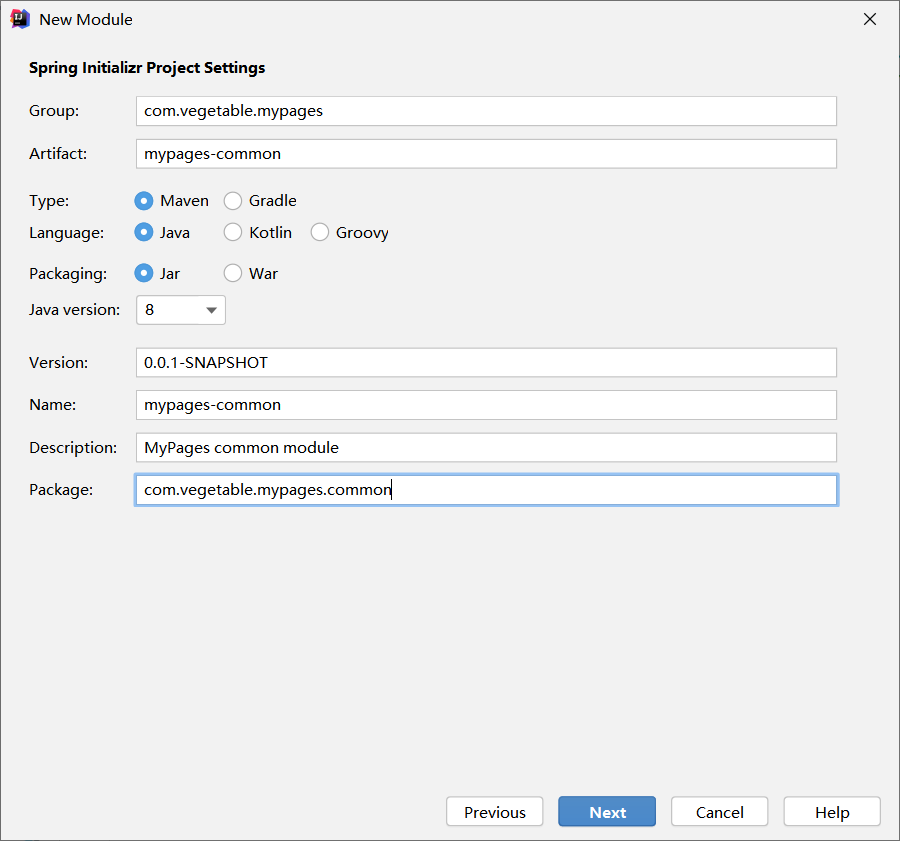The height and width of the screenshot is (841, 900).
Task: Click the Spring Initializr Project Settings heading
Action: pyautogui.click(x=147, y=68)
